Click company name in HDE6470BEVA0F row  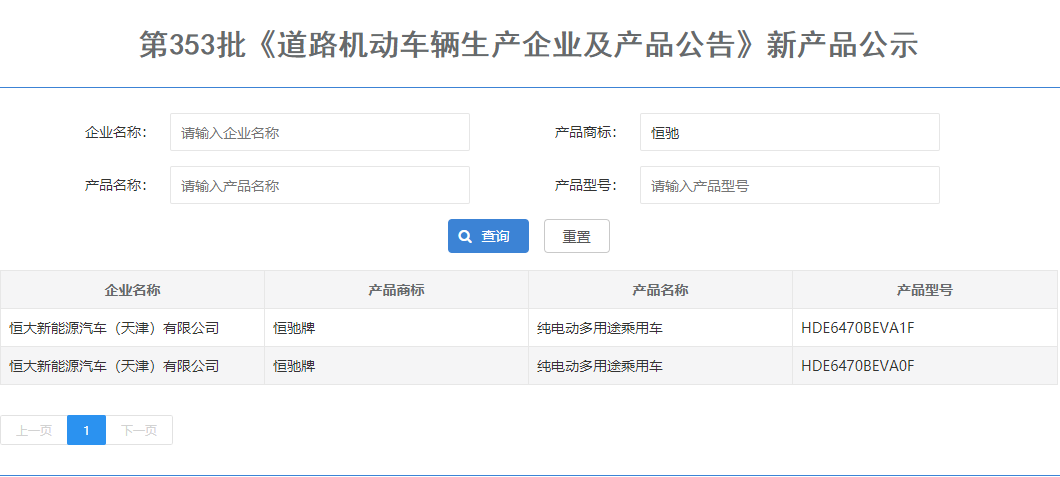[x=114, y=366]
